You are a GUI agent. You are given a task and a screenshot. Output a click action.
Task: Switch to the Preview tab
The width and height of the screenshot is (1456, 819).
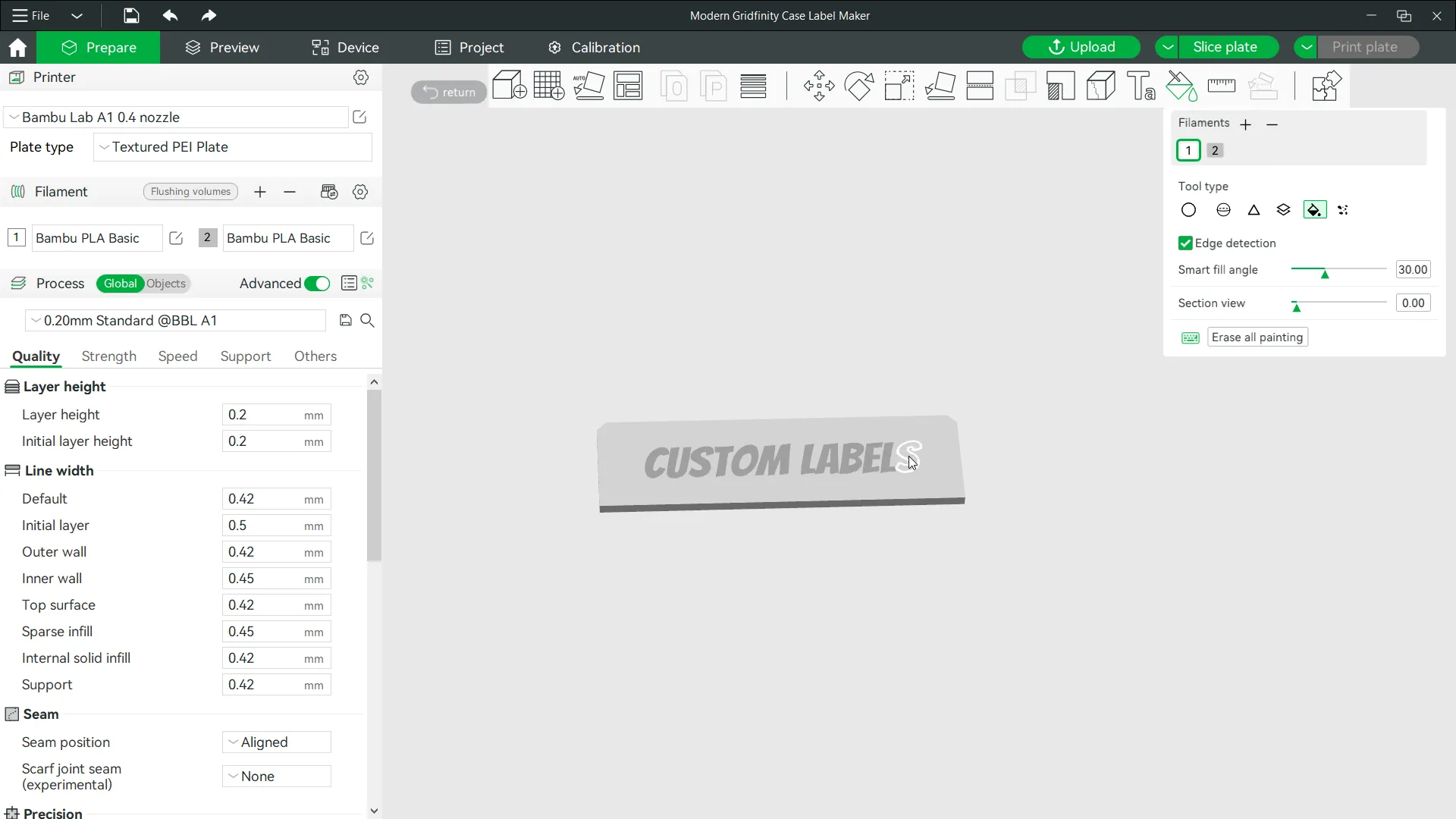222,47
